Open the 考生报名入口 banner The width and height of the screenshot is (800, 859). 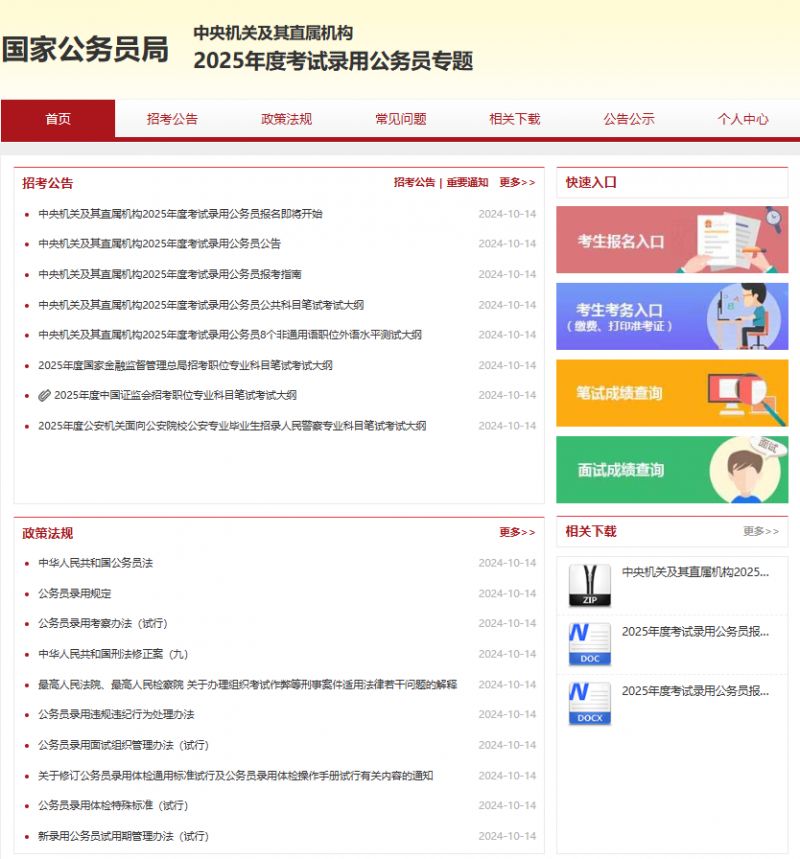tap(672, 239)
